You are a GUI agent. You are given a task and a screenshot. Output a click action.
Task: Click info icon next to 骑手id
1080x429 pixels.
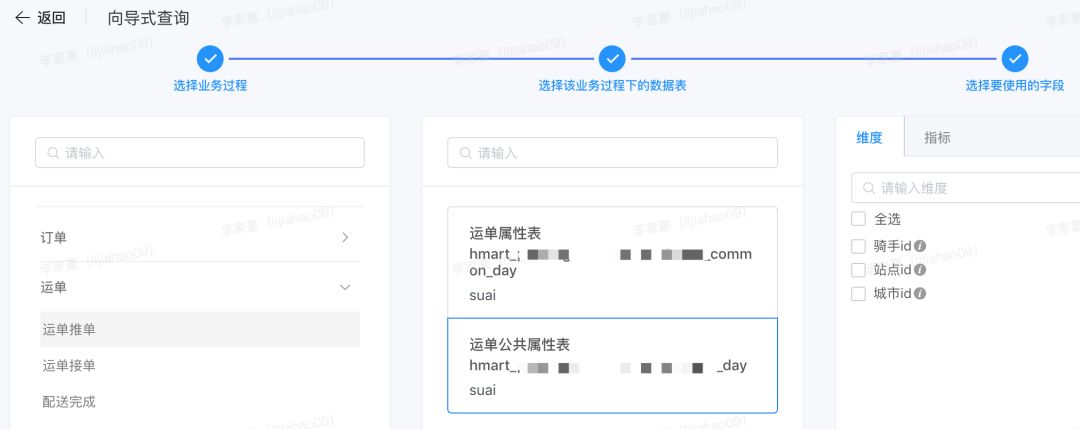coord(920,246)
